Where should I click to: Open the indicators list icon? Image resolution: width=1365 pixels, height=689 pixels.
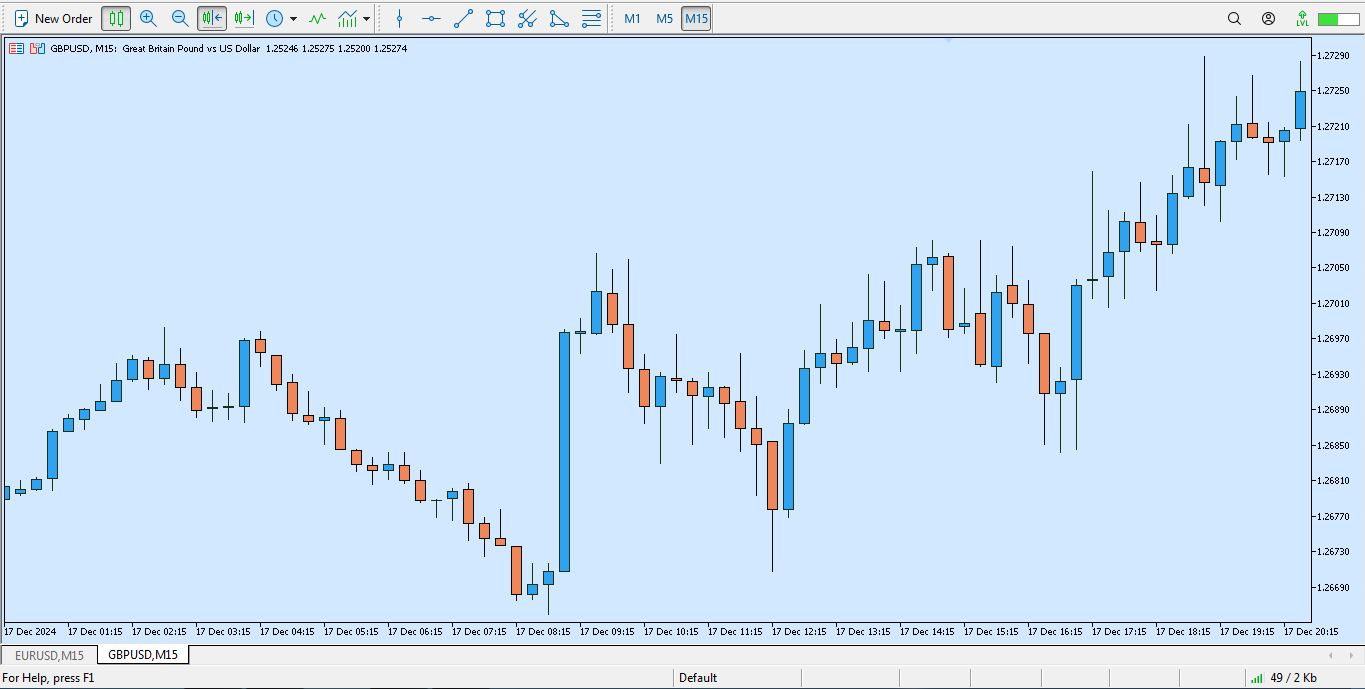[x=317, y=18]
